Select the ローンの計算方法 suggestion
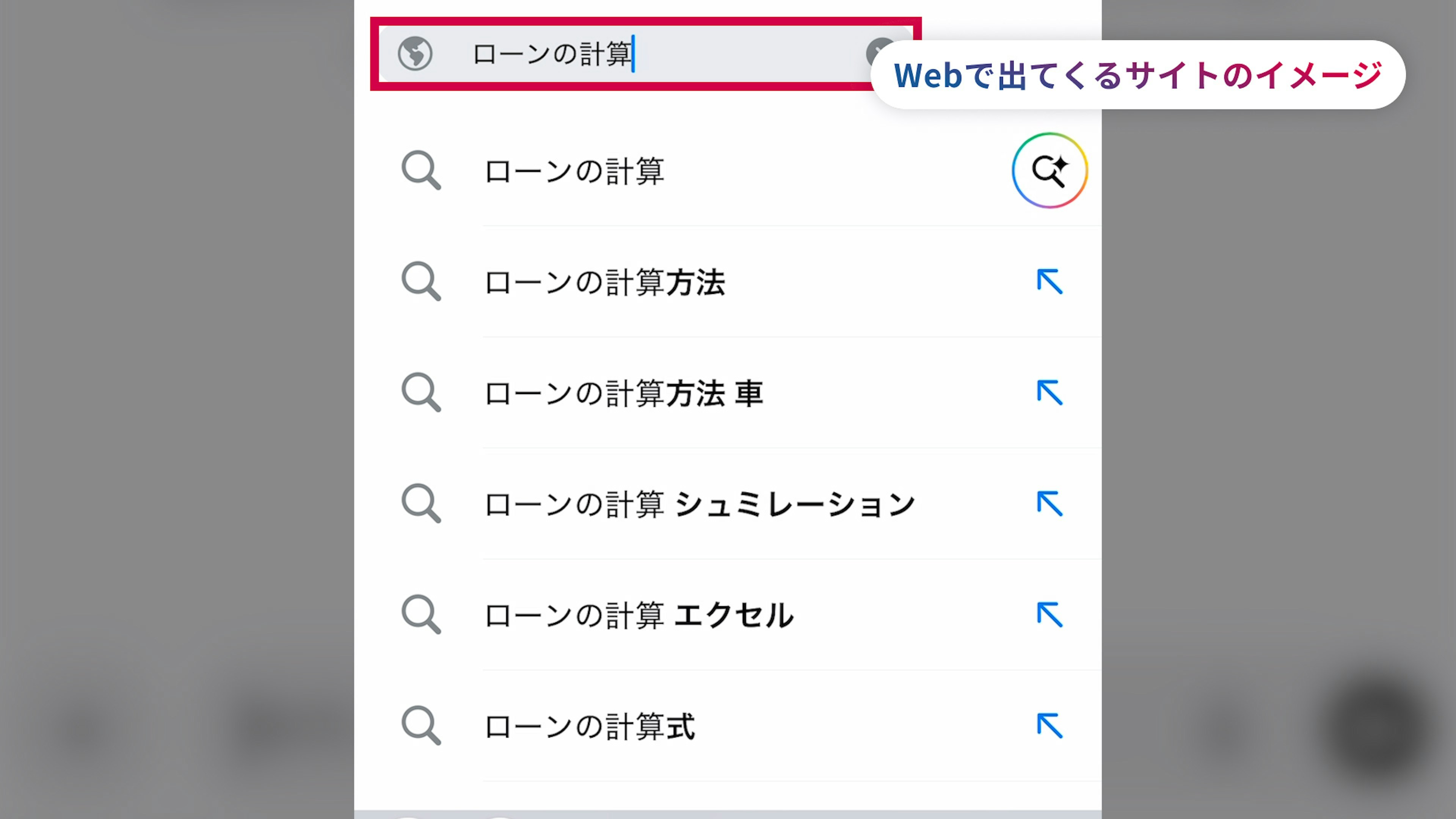The image size is (1456, 819). 605,282
